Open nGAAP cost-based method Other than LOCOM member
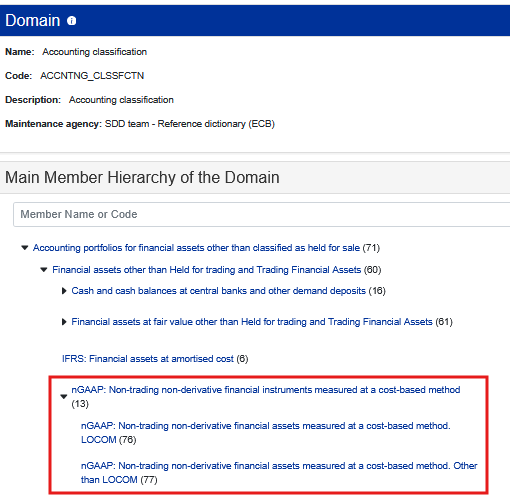The image size is (510, 495). 279,473
